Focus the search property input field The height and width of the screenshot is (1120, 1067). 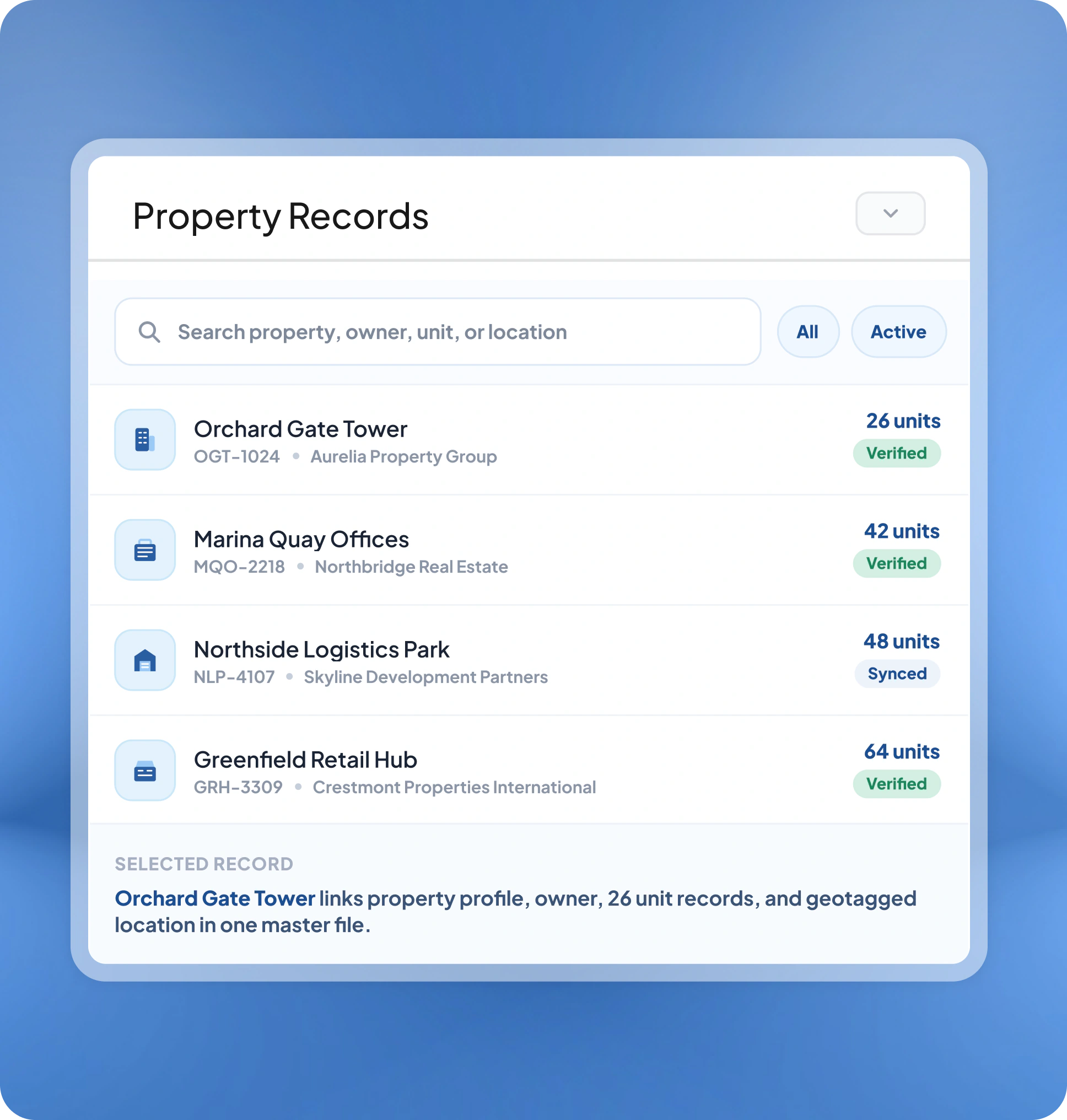point(438,332)
